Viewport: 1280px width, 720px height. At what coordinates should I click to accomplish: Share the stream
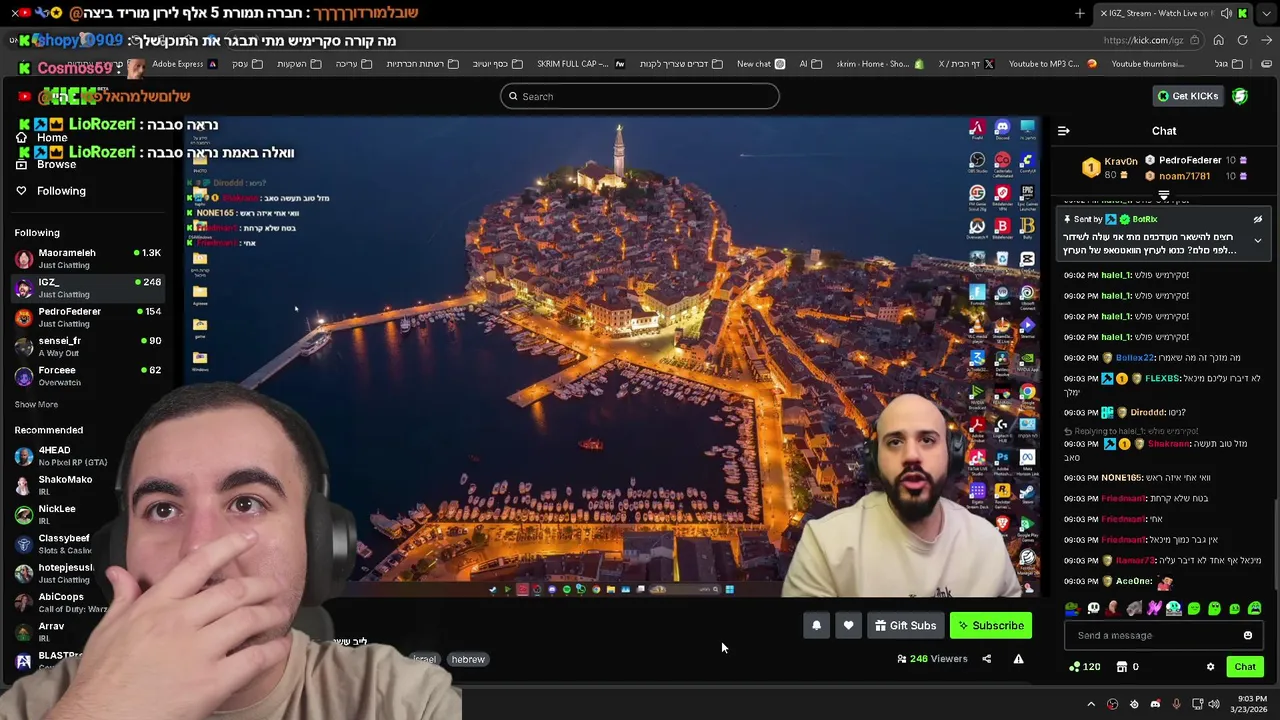[986, 659]
